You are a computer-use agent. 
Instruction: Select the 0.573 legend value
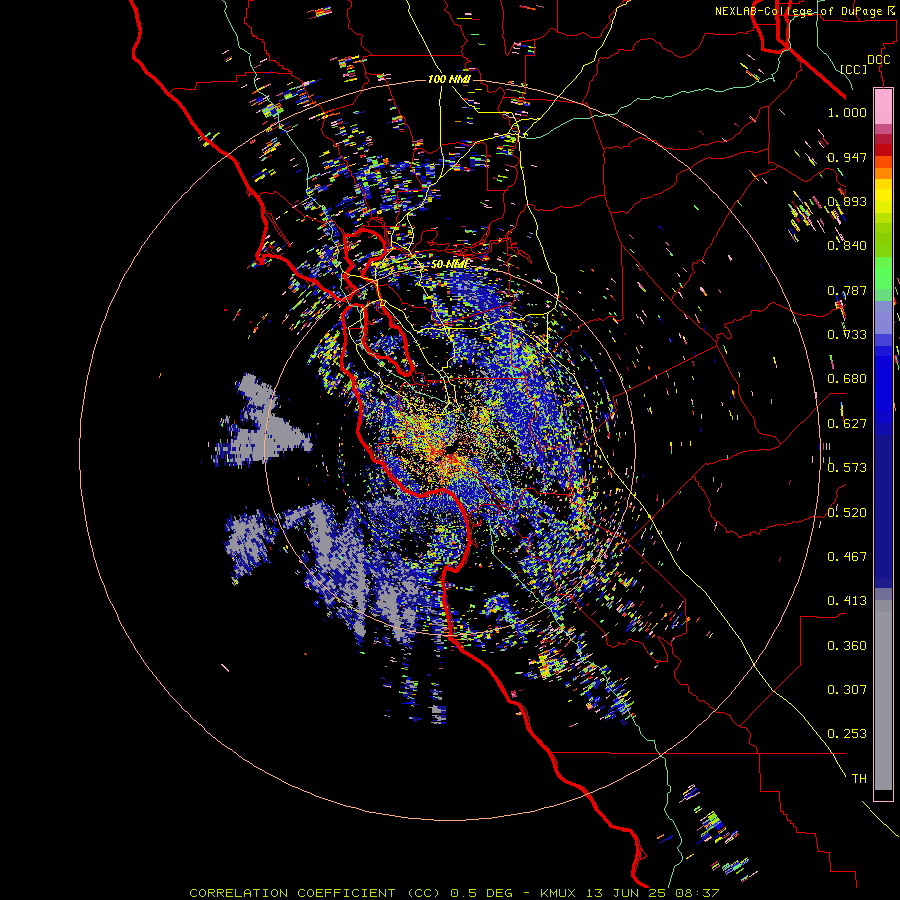(847, 468)
